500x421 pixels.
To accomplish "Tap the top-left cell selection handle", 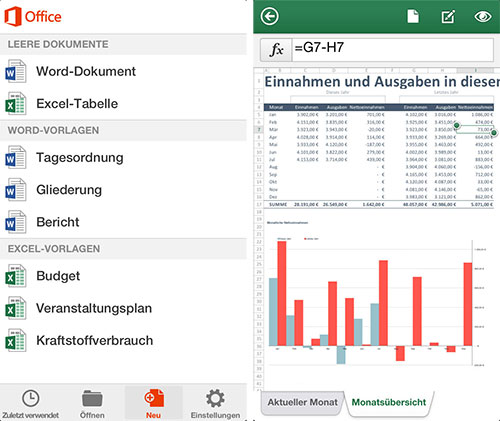I will click(x=457, y=126).
